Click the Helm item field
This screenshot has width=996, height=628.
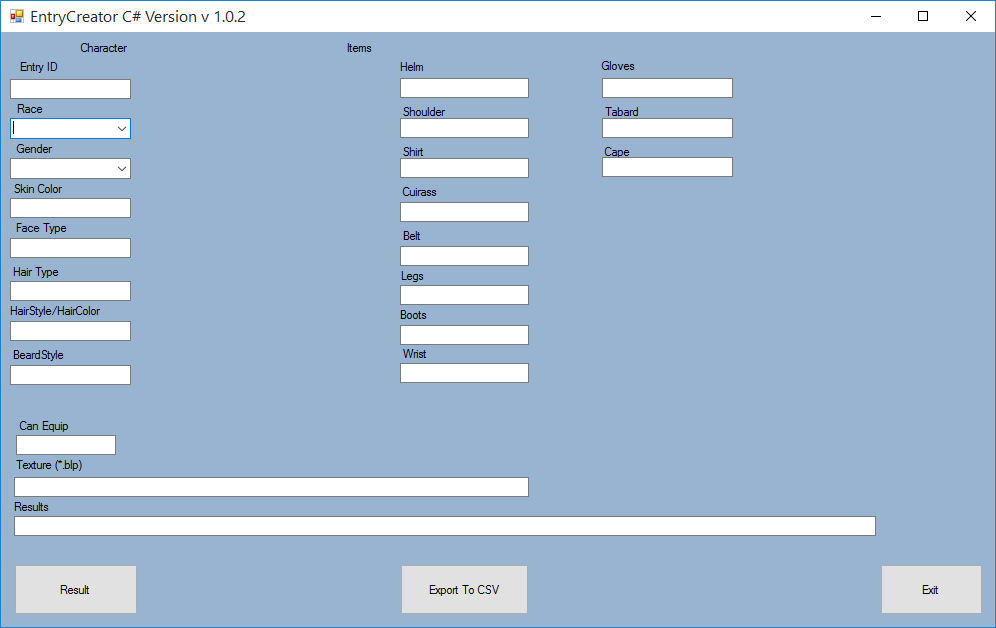coord(464,88)
